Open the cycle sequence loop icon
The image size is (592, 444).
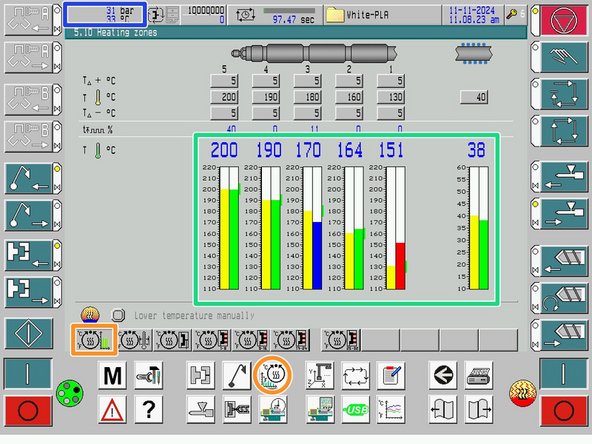(x=355, y=376)
